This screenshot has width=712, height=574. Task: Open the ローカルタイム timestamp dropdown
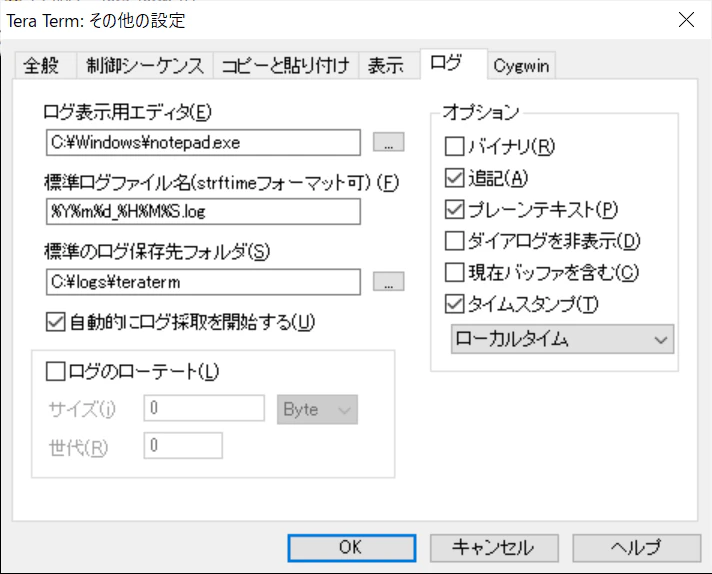562,339
